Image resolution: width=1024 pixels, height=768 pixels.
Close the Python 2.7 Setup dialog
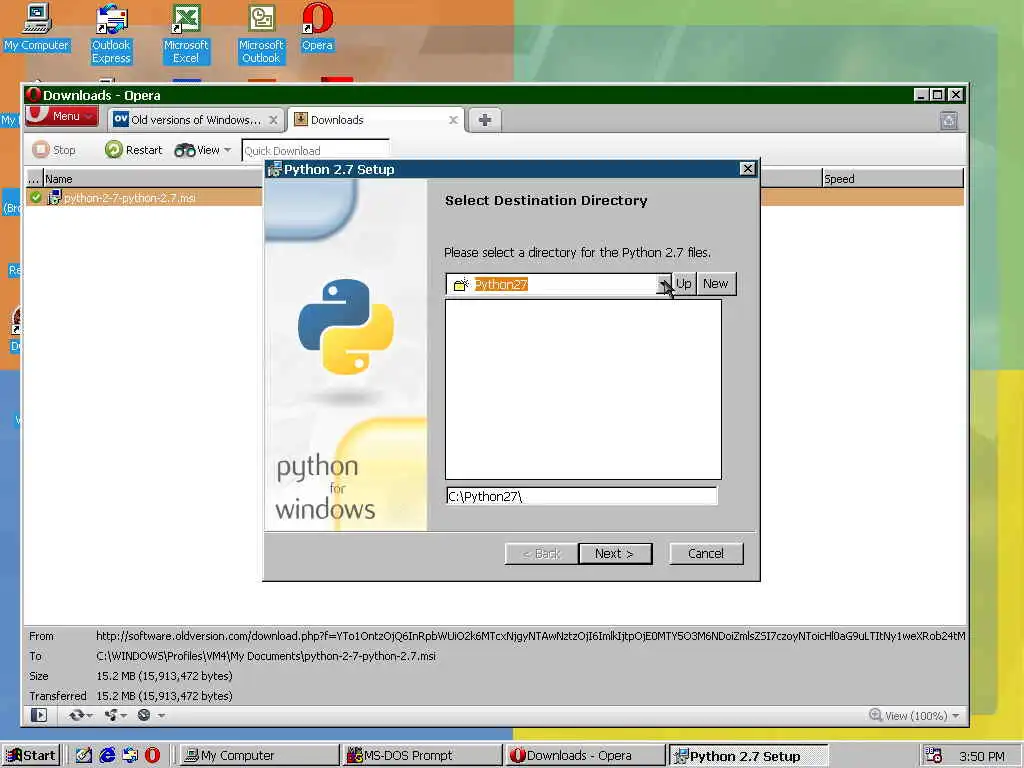[748, 169]
